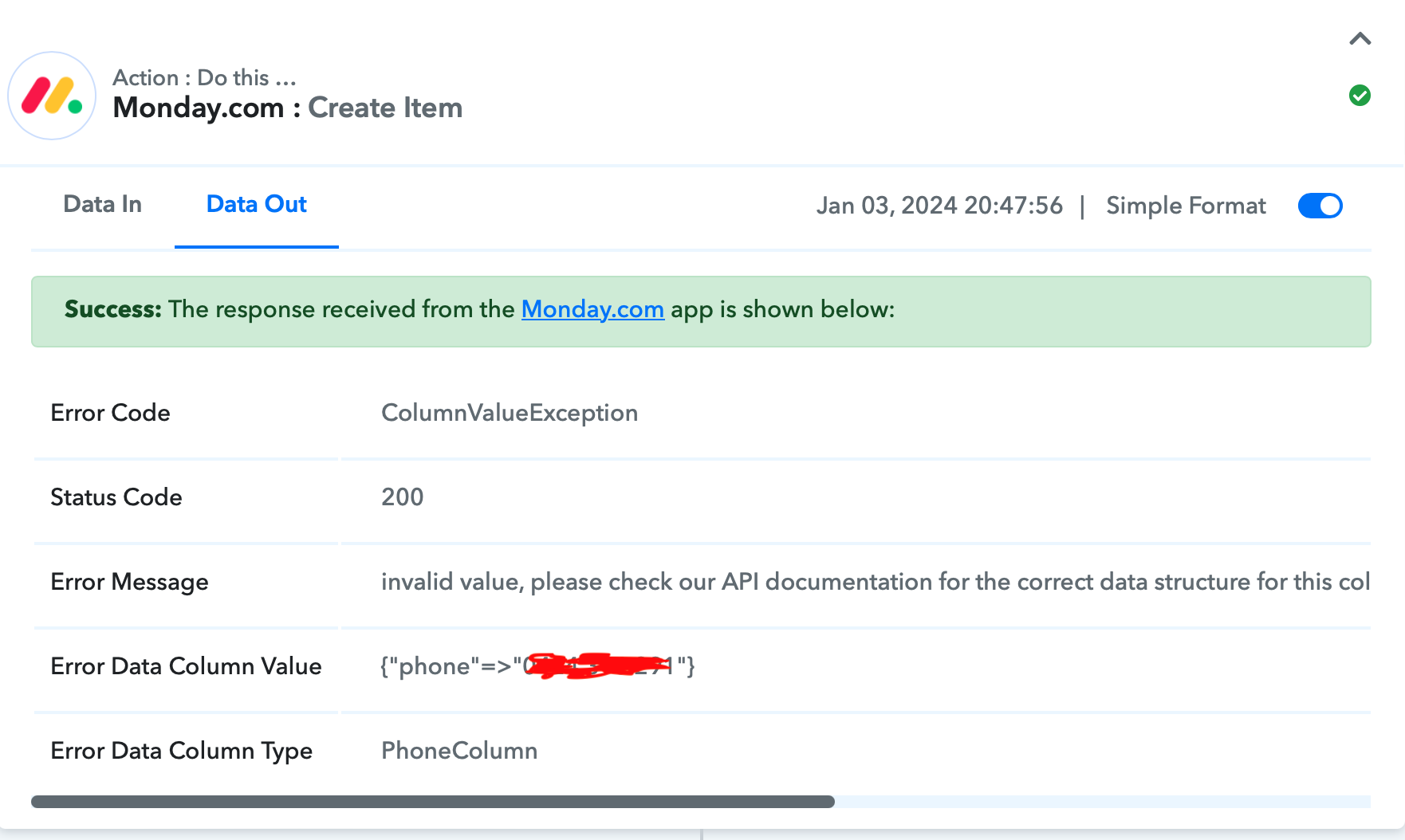The width and height of the screenshot is (1405, 840).
Task: Open the Monday.com link in success banner
Action: (x=592, y=309)
